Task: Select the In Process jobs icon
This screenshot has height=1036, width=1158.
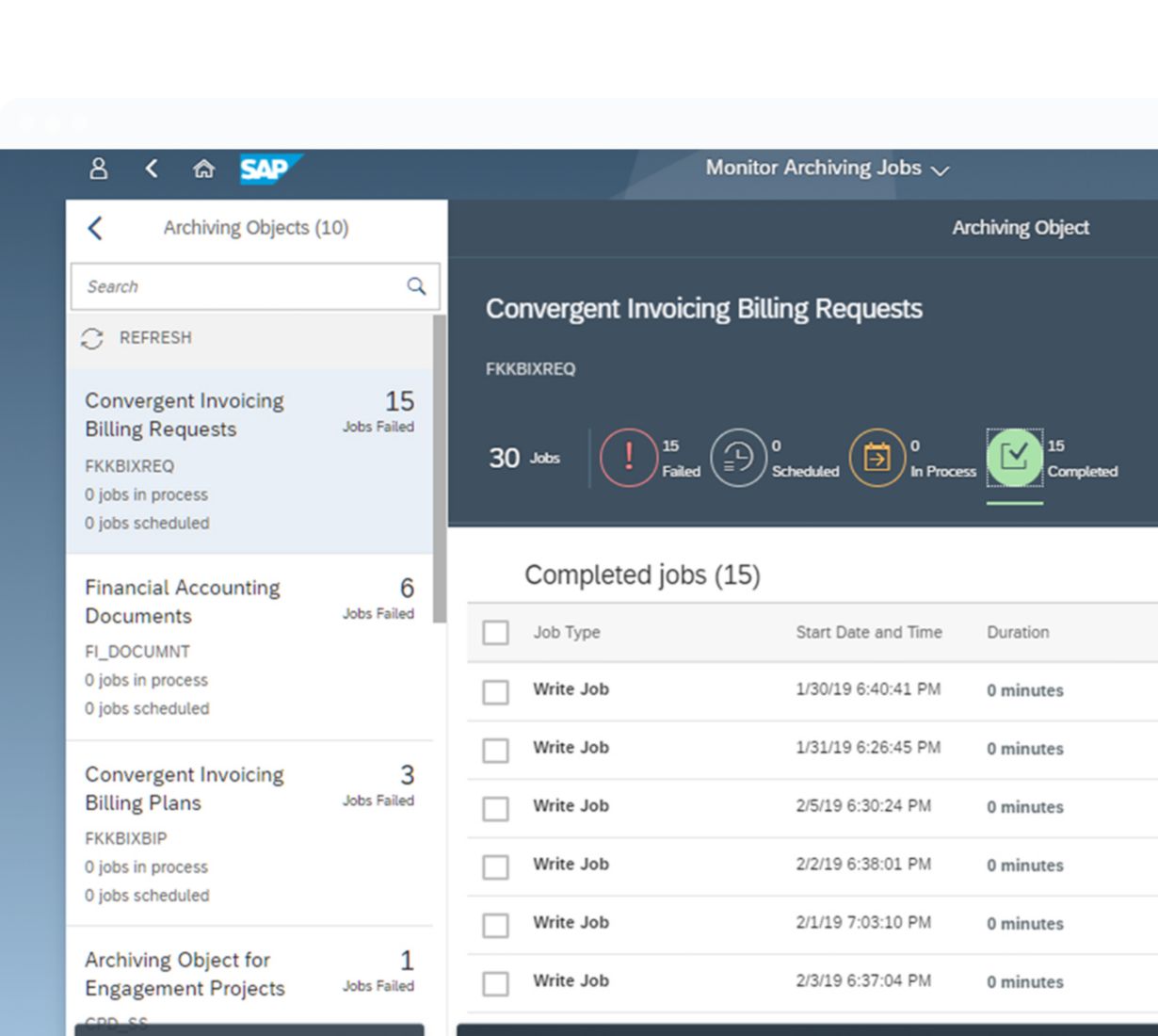Action: click(877, 458)
